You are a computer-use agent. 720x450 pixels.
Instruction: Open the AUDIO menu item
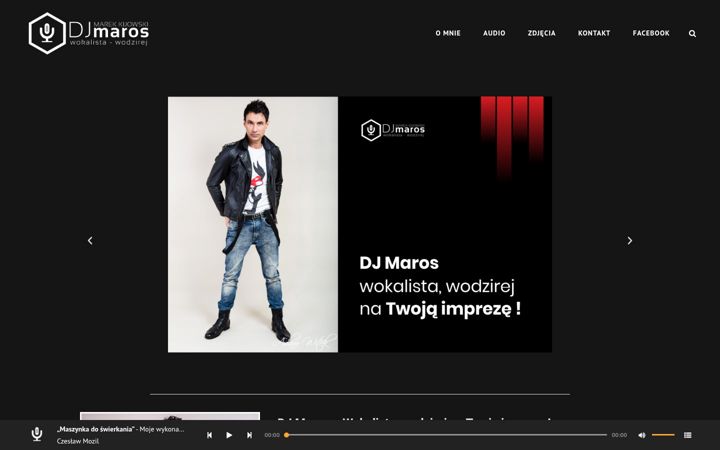[x=494, y=33]
